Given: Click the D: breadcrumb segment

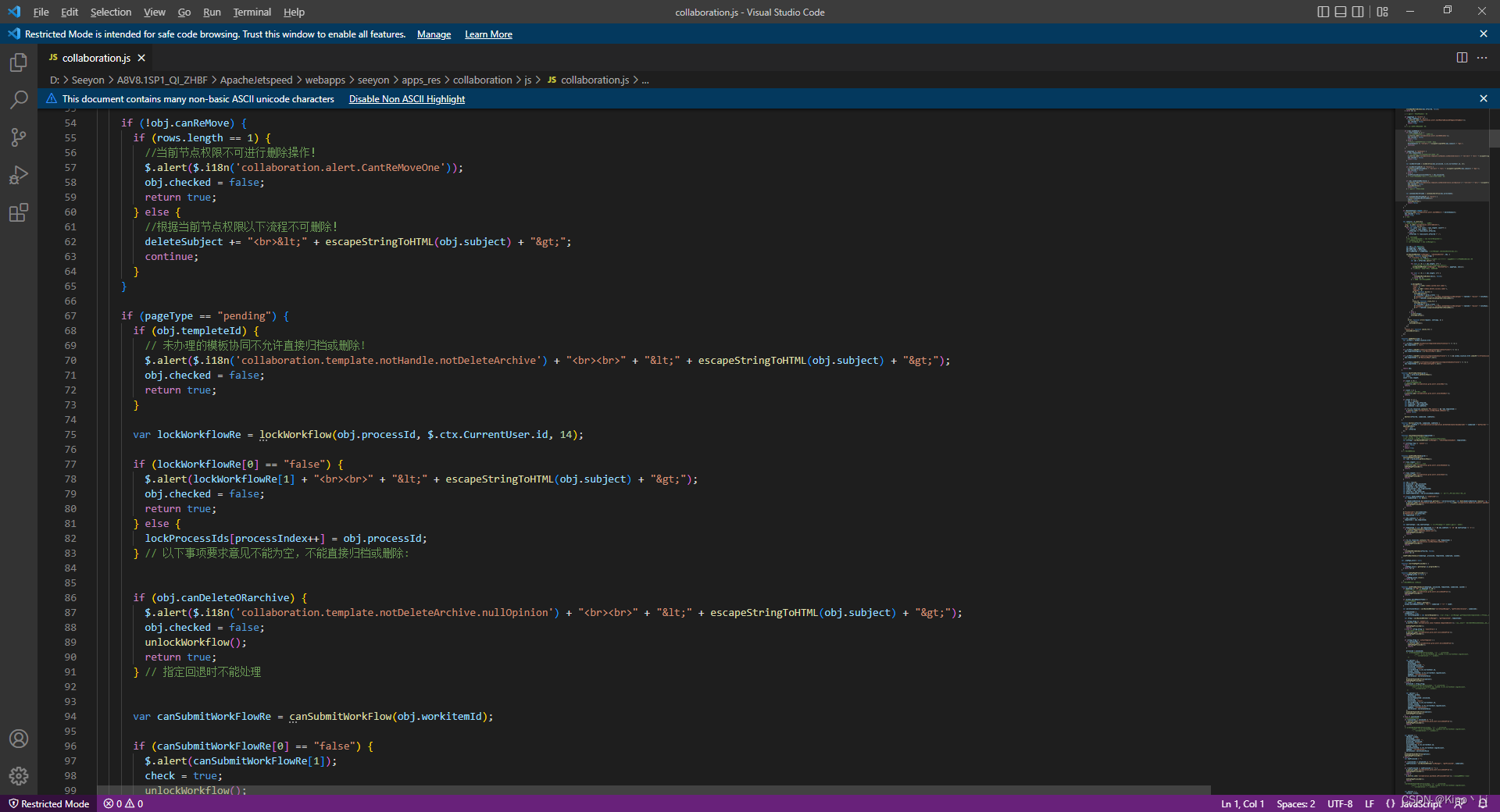Looking at the screenshot, I should tap(55, 80).
